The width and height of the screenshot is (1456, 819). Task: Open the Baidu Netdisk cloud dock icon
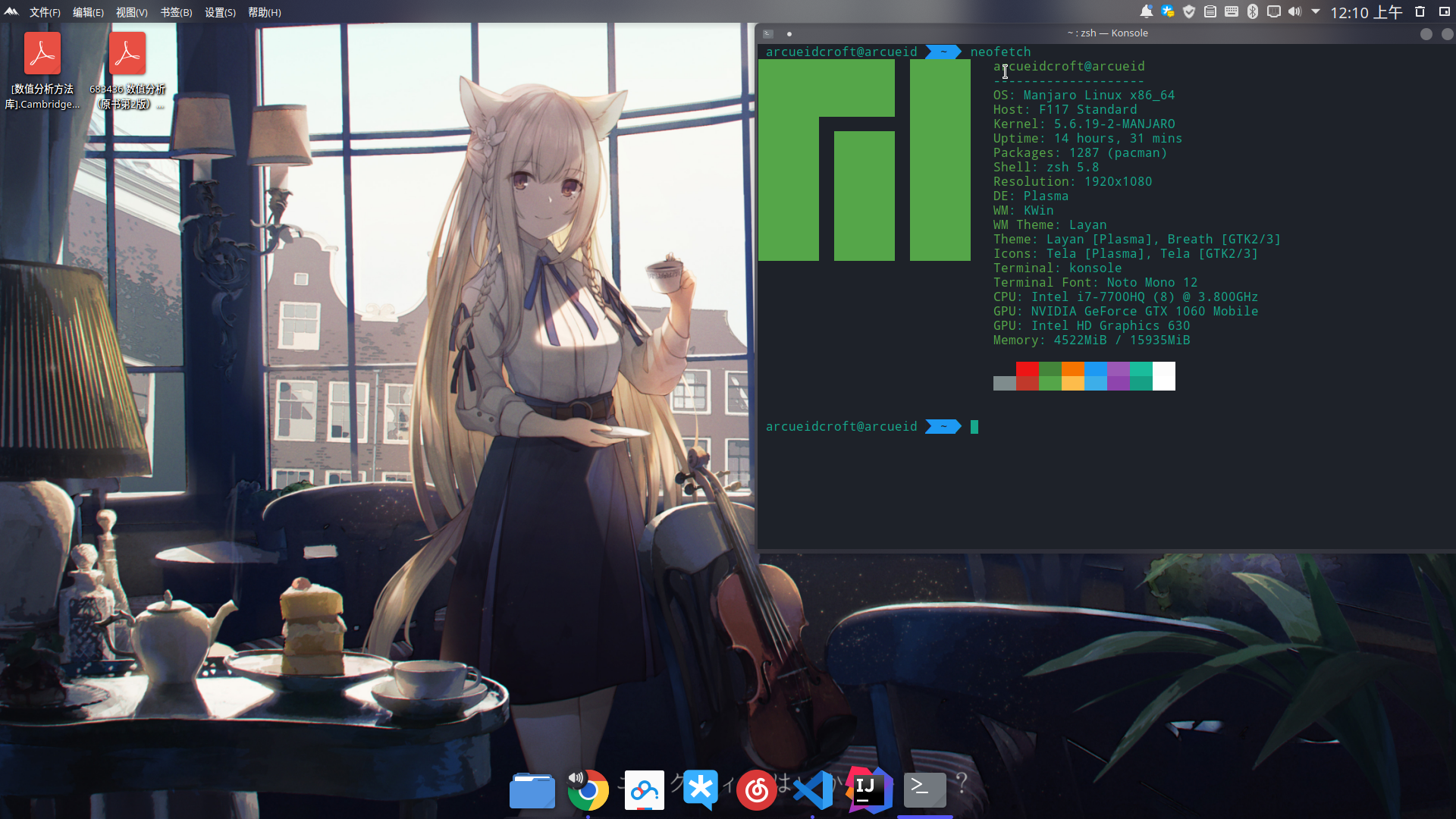click(645, 790)
